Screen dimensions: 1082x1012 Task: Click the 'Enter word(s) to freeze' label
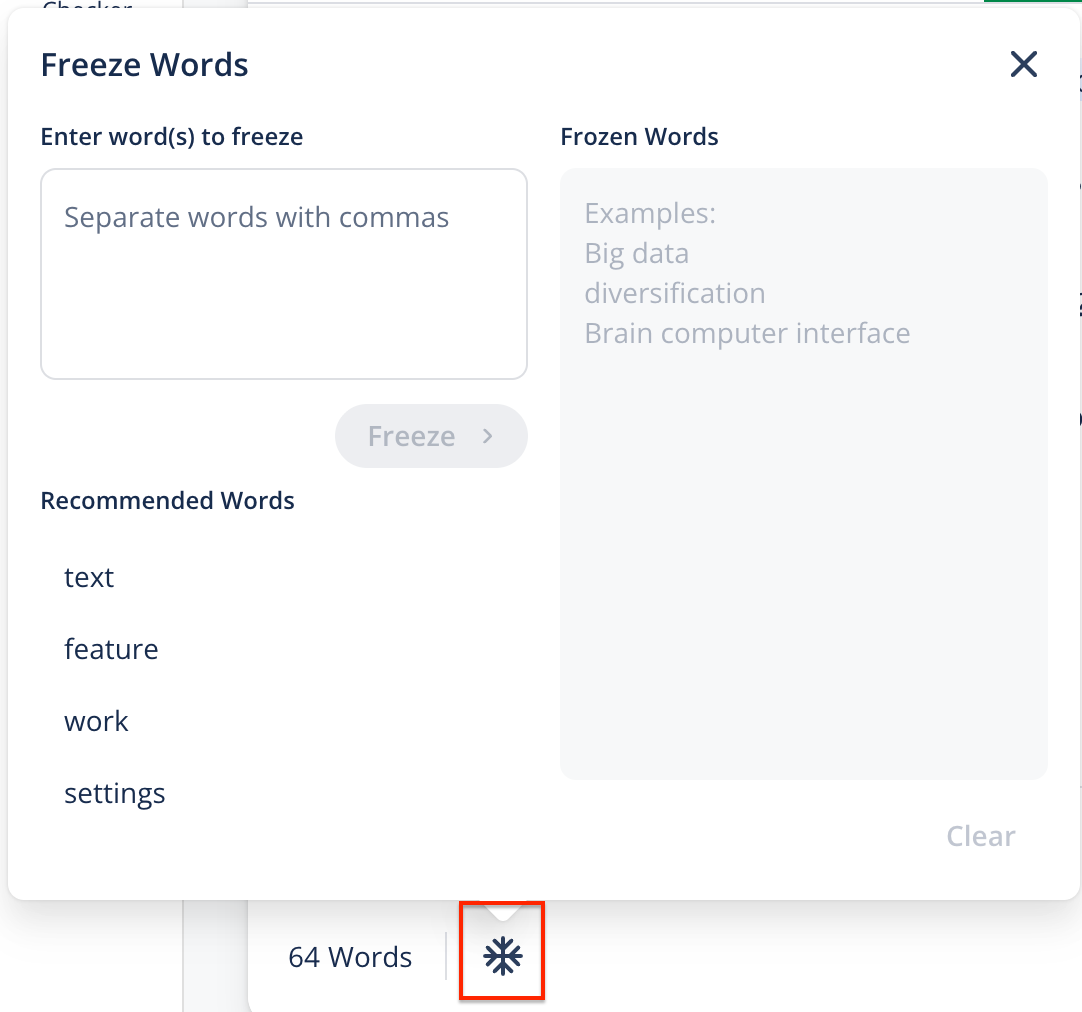[x=172, y=136]
